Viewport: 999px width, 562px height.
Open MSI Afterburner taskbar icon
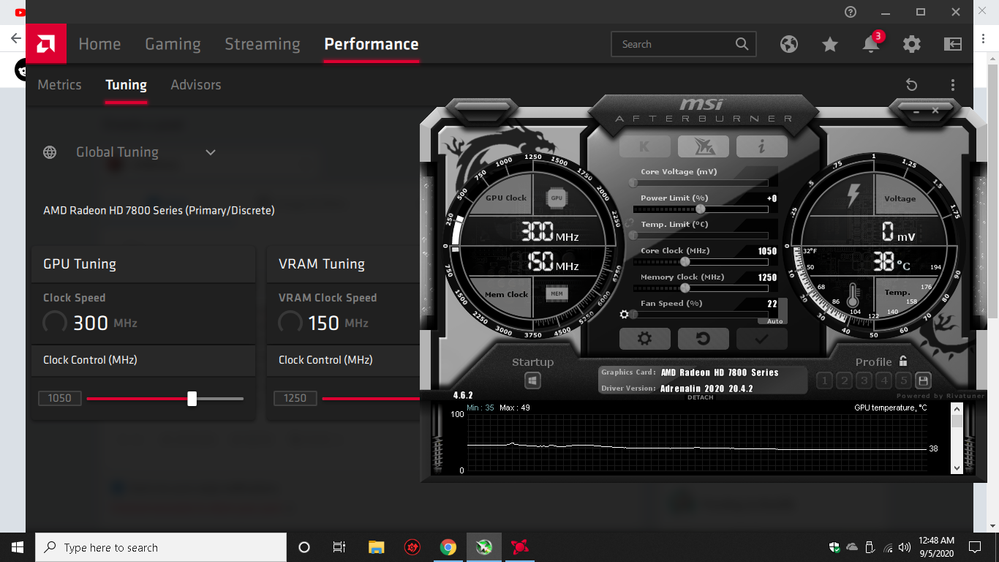click(x=484, y=547)
